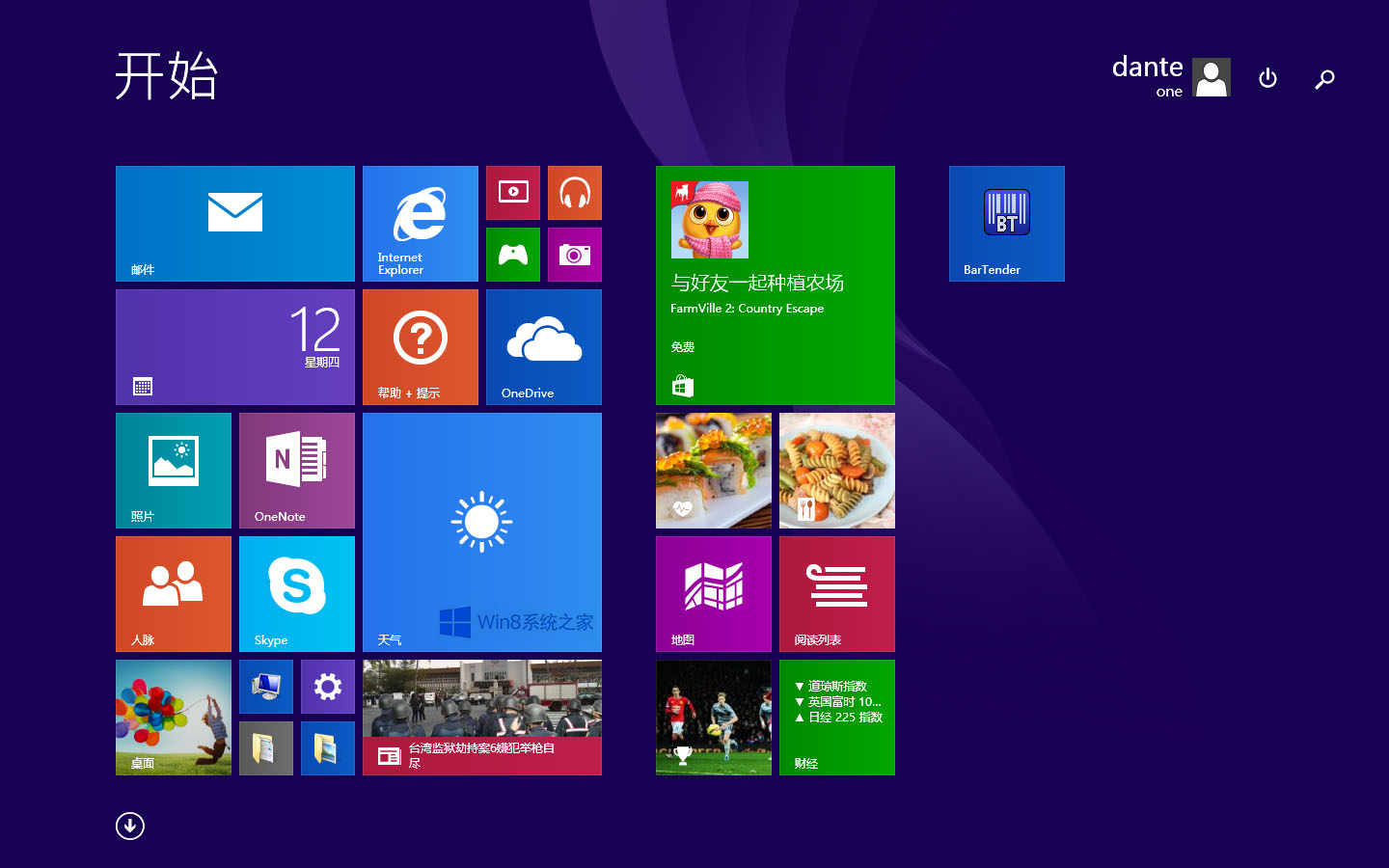Open the Calendar tile showing 12
1389x868 pixels.
[235, 347]
